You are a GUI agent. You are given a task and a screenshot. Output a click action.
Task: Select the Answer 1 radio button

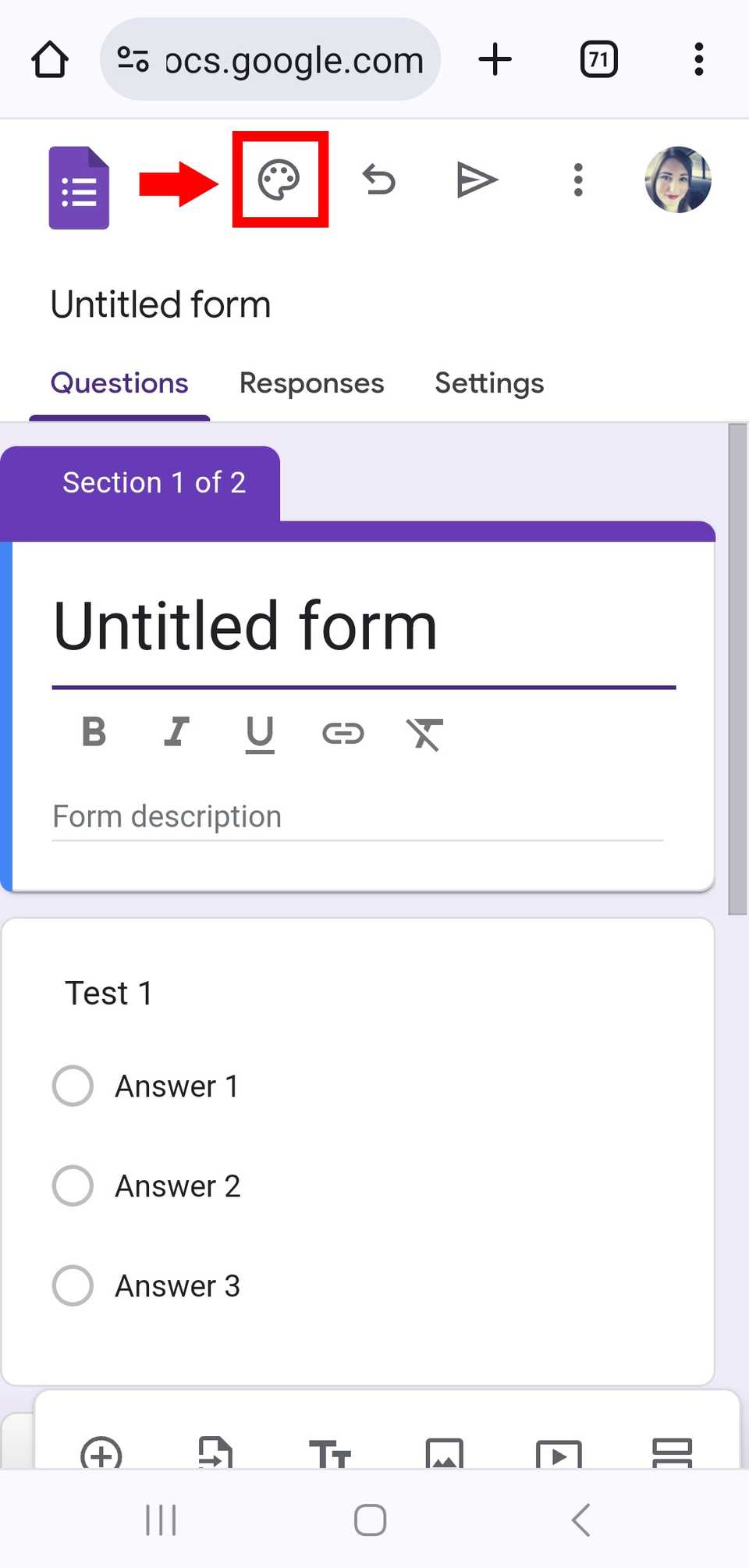pos(72,1085)
